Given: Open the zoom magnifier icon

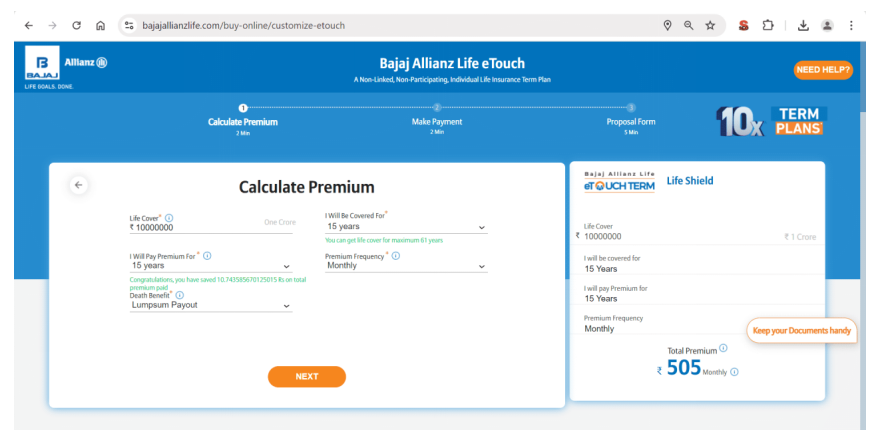Looking at the screenshot, I should [x=689, y=25].
